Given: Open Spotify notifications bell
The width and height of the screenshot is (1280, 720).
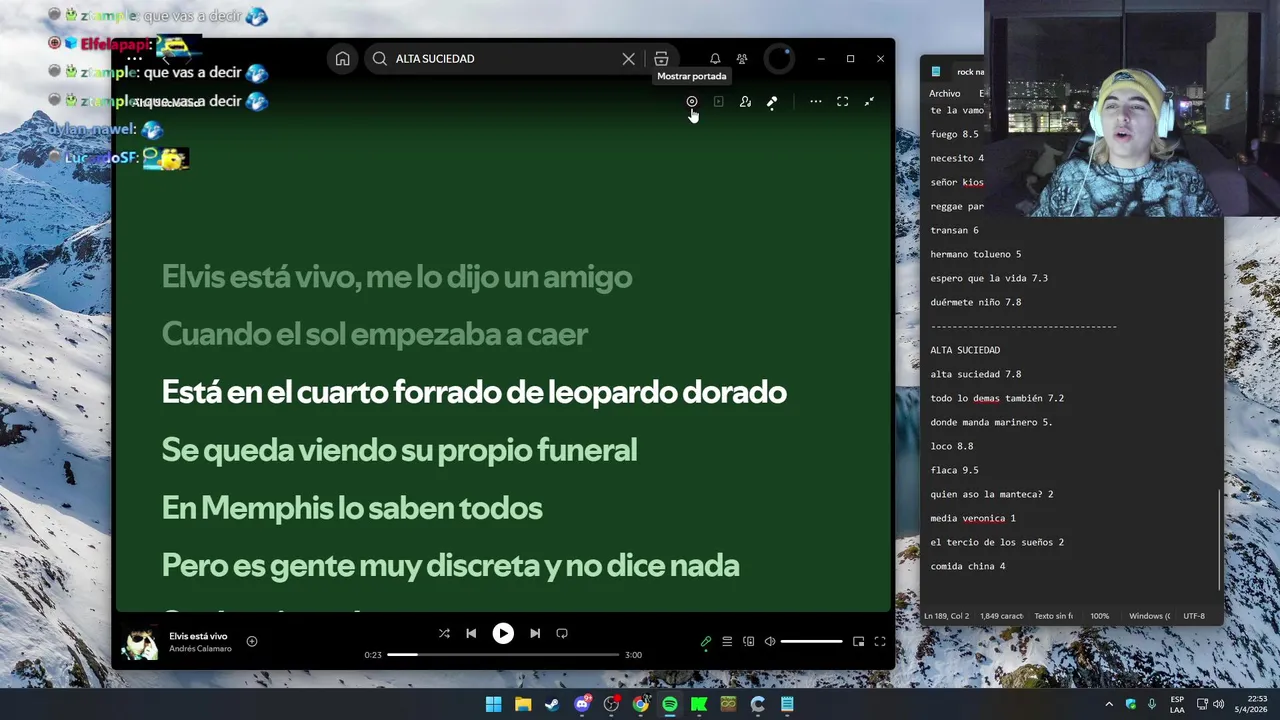Looking at the screenshot, I should 715,59.
